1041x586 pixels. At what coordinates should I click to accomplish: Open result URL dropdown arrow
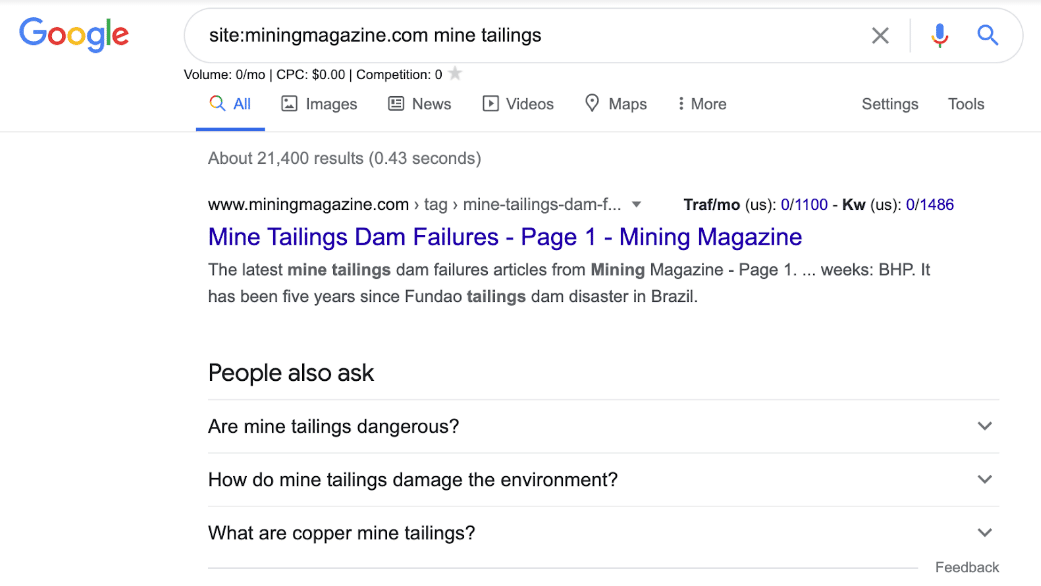(636, 205)
